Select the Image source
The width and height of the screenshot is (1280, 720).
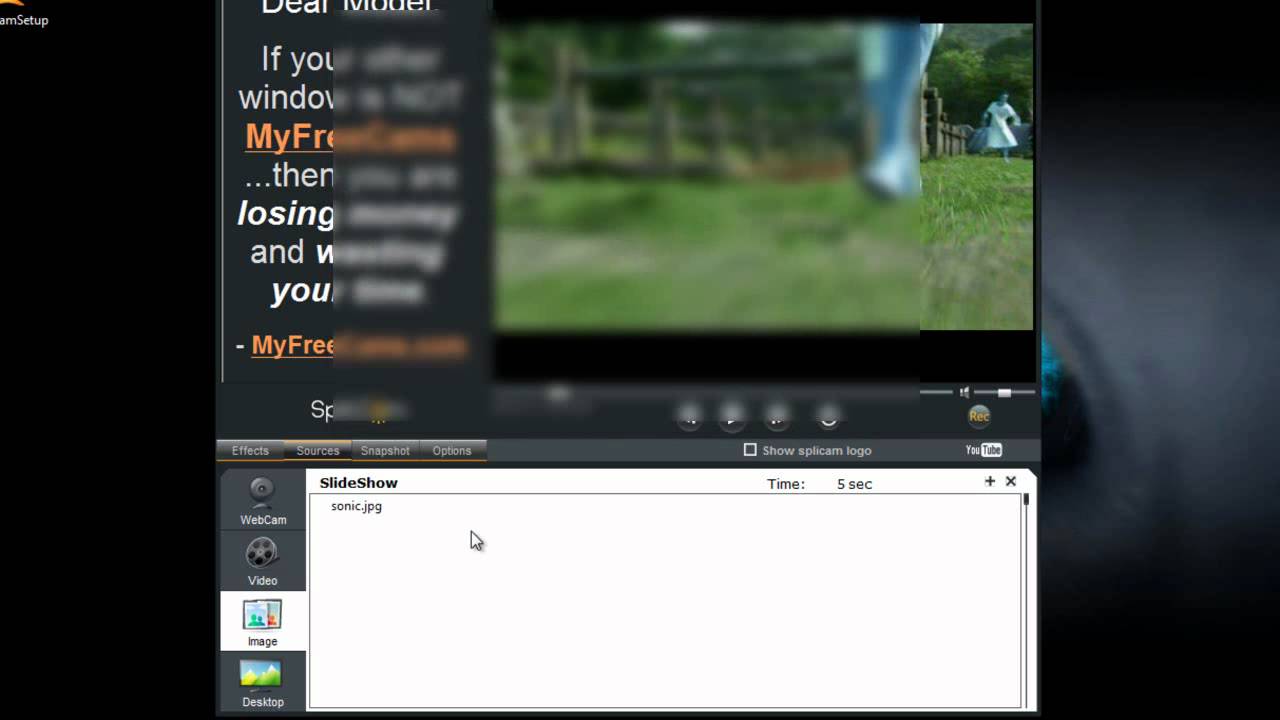click(262, 622)
